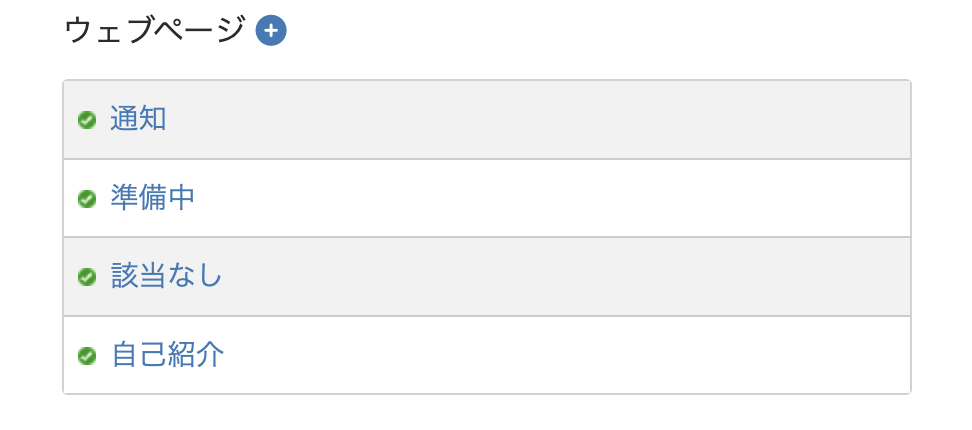
Task: Toggle the published status icon for 自己紹介
Action: [x=87, y=355]
